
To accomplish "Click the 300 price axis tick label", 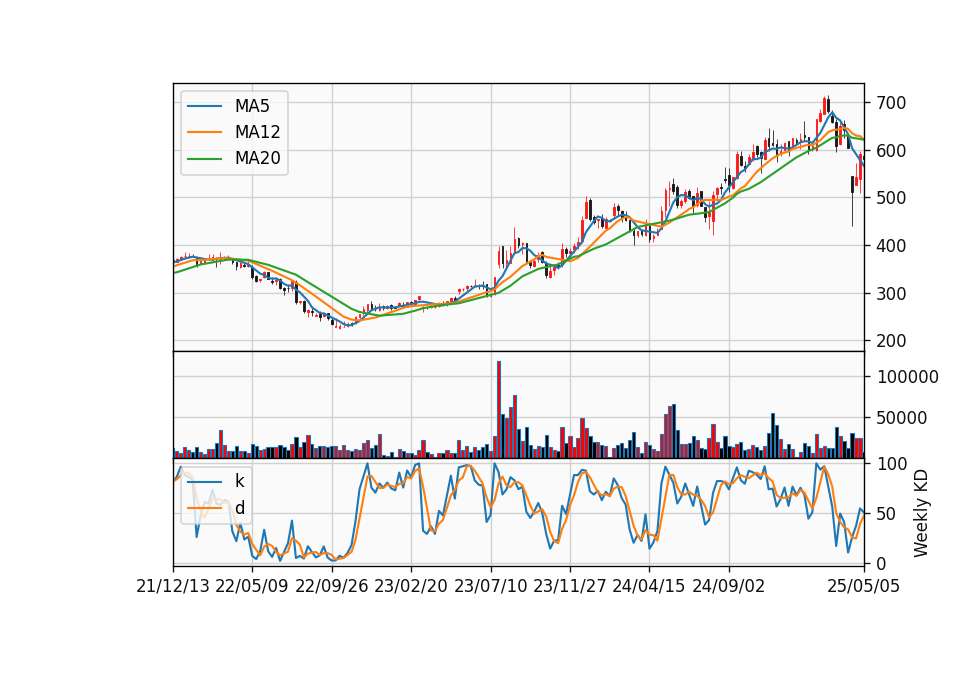I will (x=891, y=294).
